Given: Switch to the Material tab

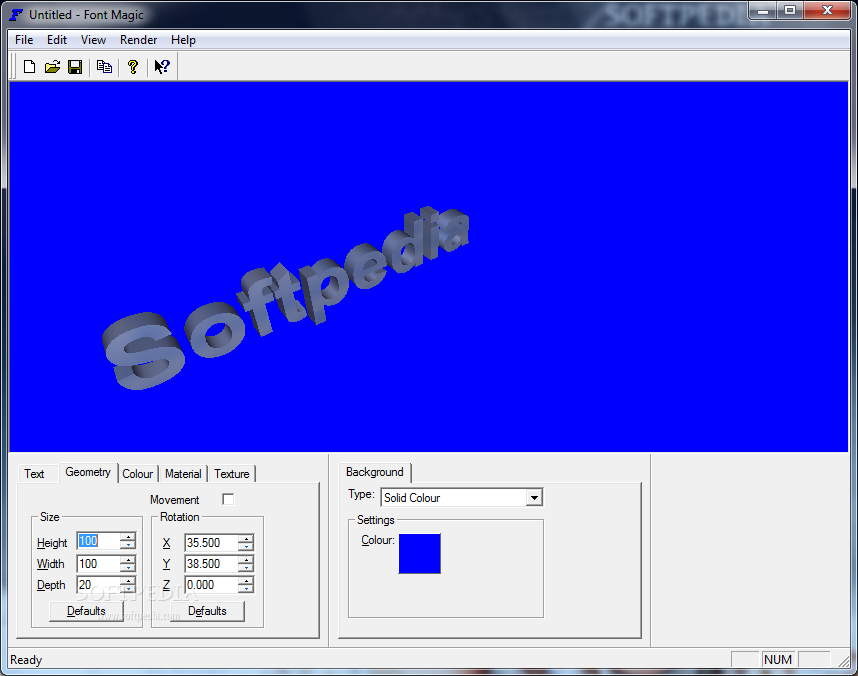Looking at the screenshot, I should pos(183,474).
